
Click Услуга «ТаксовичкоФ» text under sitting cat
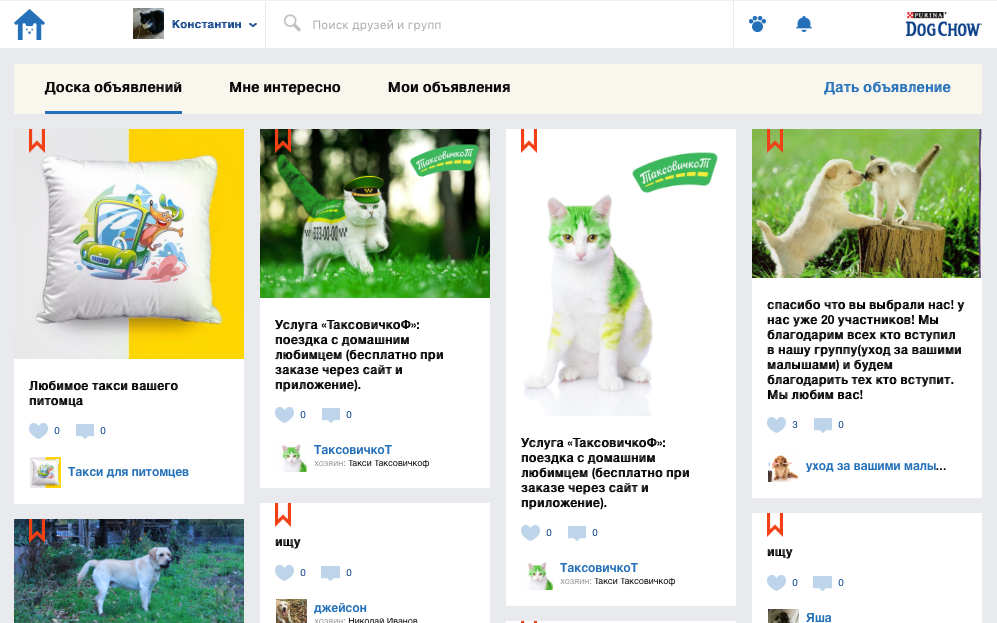pyautogui.click(x=605, y=473)
